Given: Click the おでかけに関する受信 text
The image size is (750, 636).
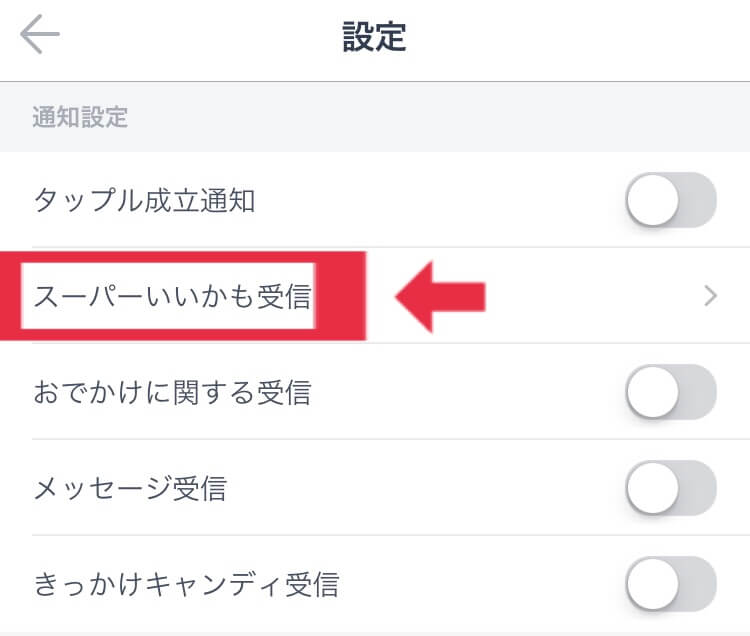Looking at the screenshot, I should point(172,393).
